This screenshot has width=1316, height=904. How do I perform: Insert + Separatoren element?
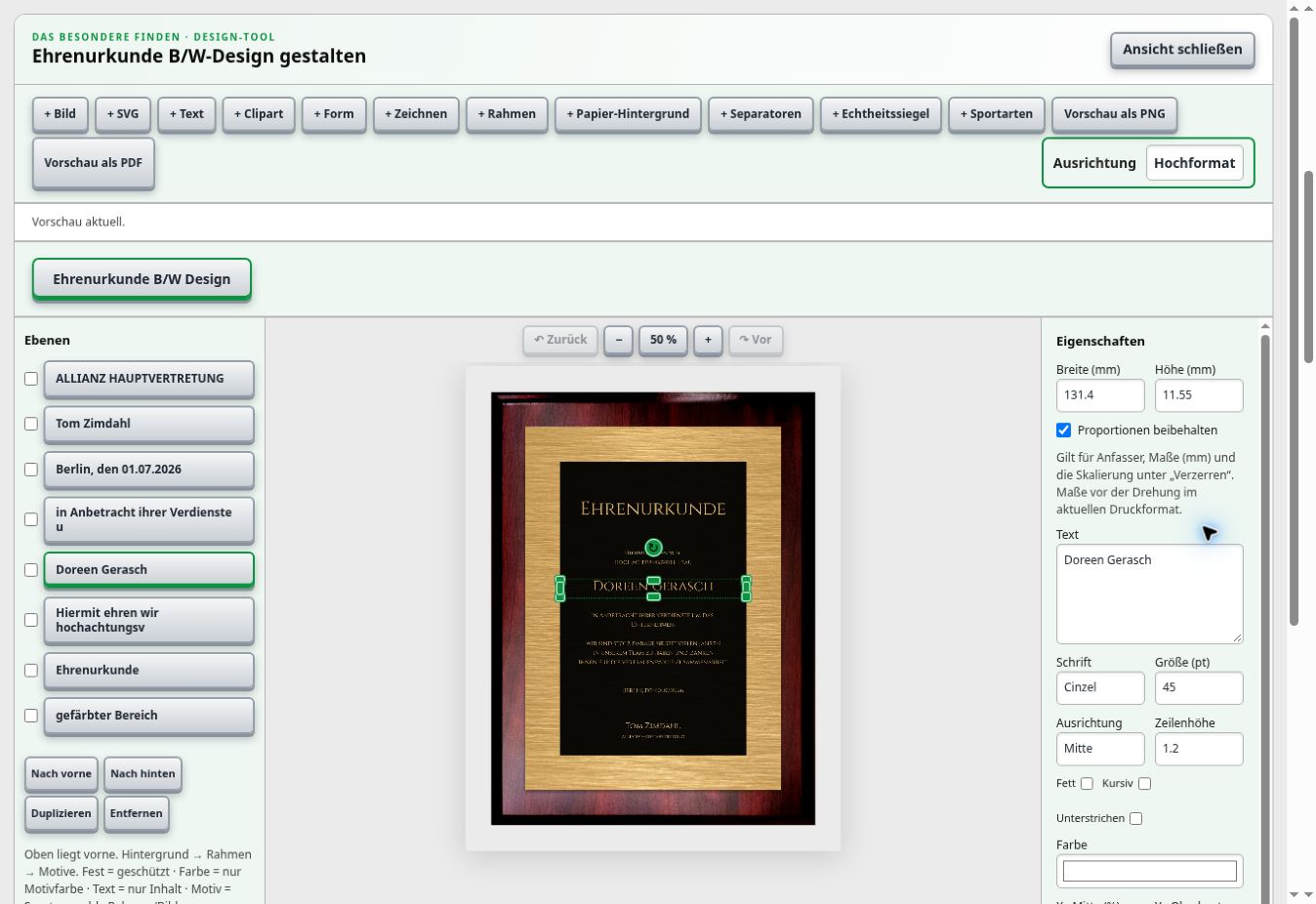[761, 114]
